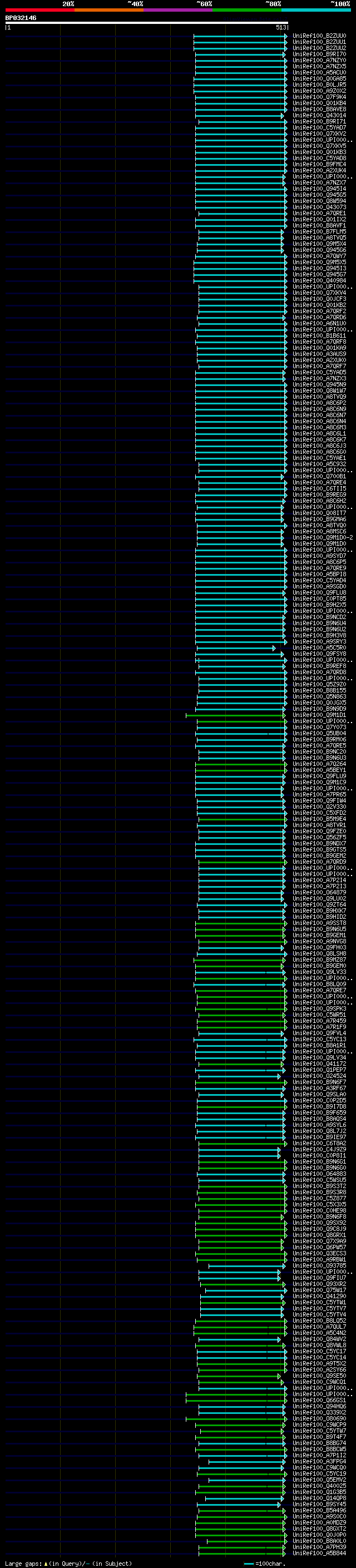Click the UniRef100_B9GTS5 label
This screenshot has width=356, height=1568.
pos(319,849)
